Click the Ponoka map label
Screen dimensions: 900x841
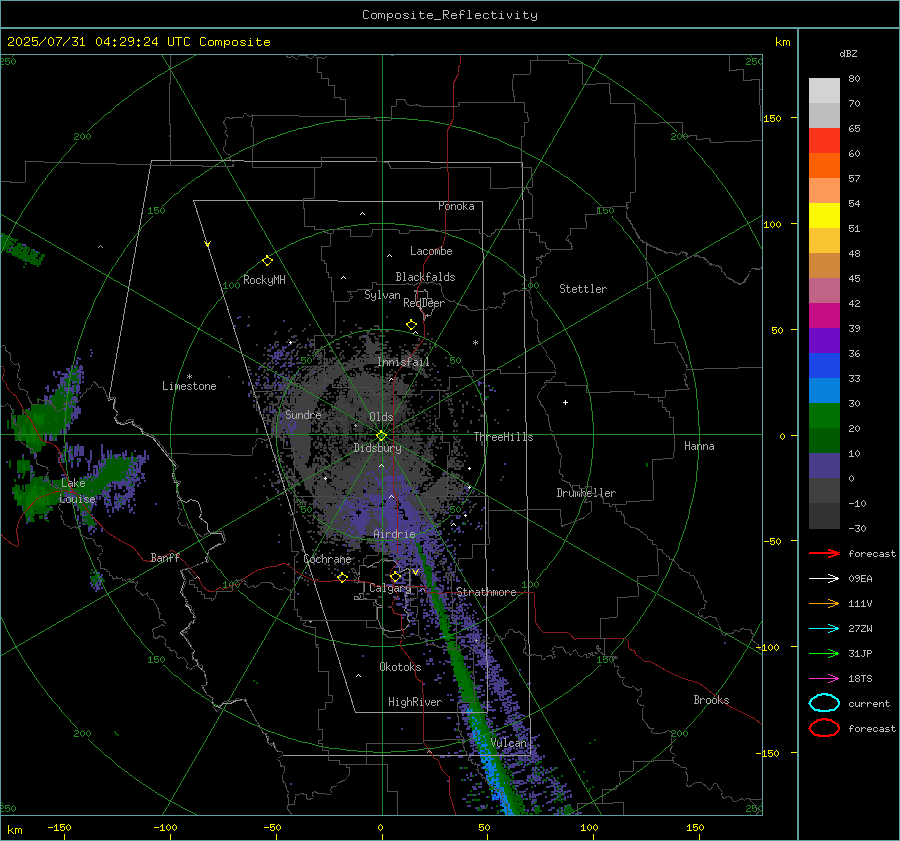pos(456,206)
